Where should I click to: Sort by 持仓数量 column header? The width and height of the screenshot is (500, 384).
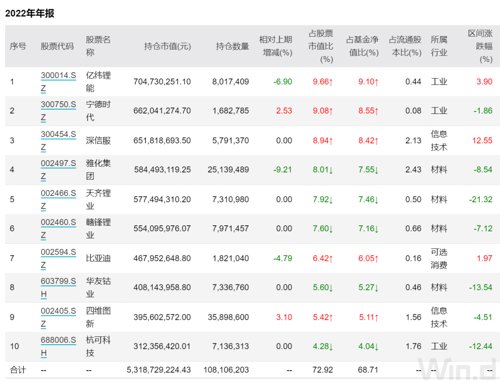coord(232,46)
